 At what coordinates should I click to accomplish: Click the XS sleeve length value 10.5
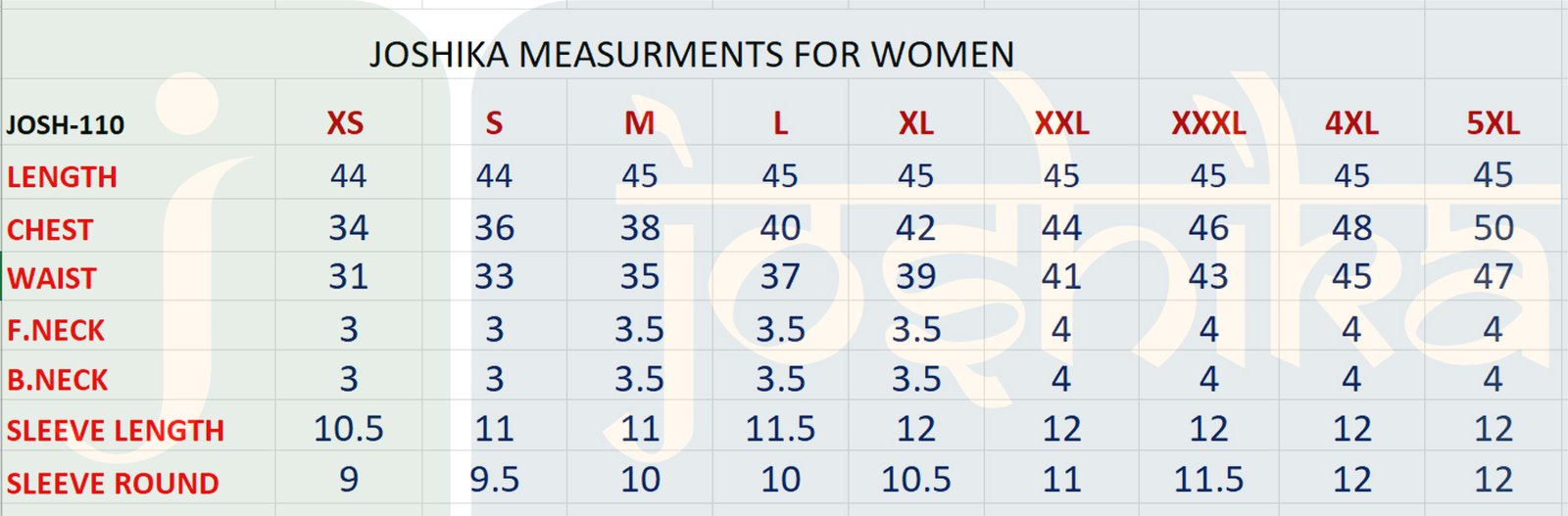348,429
